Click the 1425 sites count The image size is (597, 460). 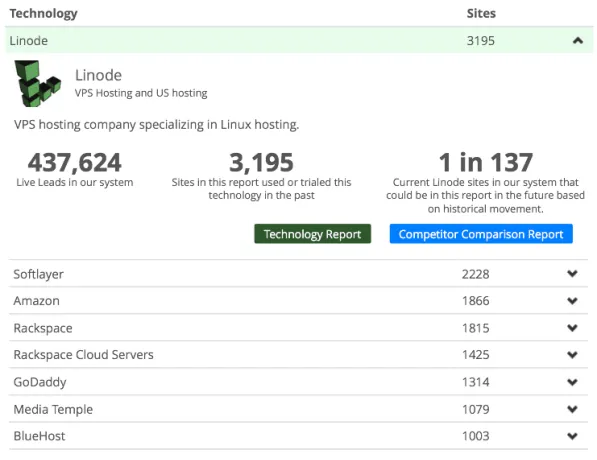(x=476, y=355)
